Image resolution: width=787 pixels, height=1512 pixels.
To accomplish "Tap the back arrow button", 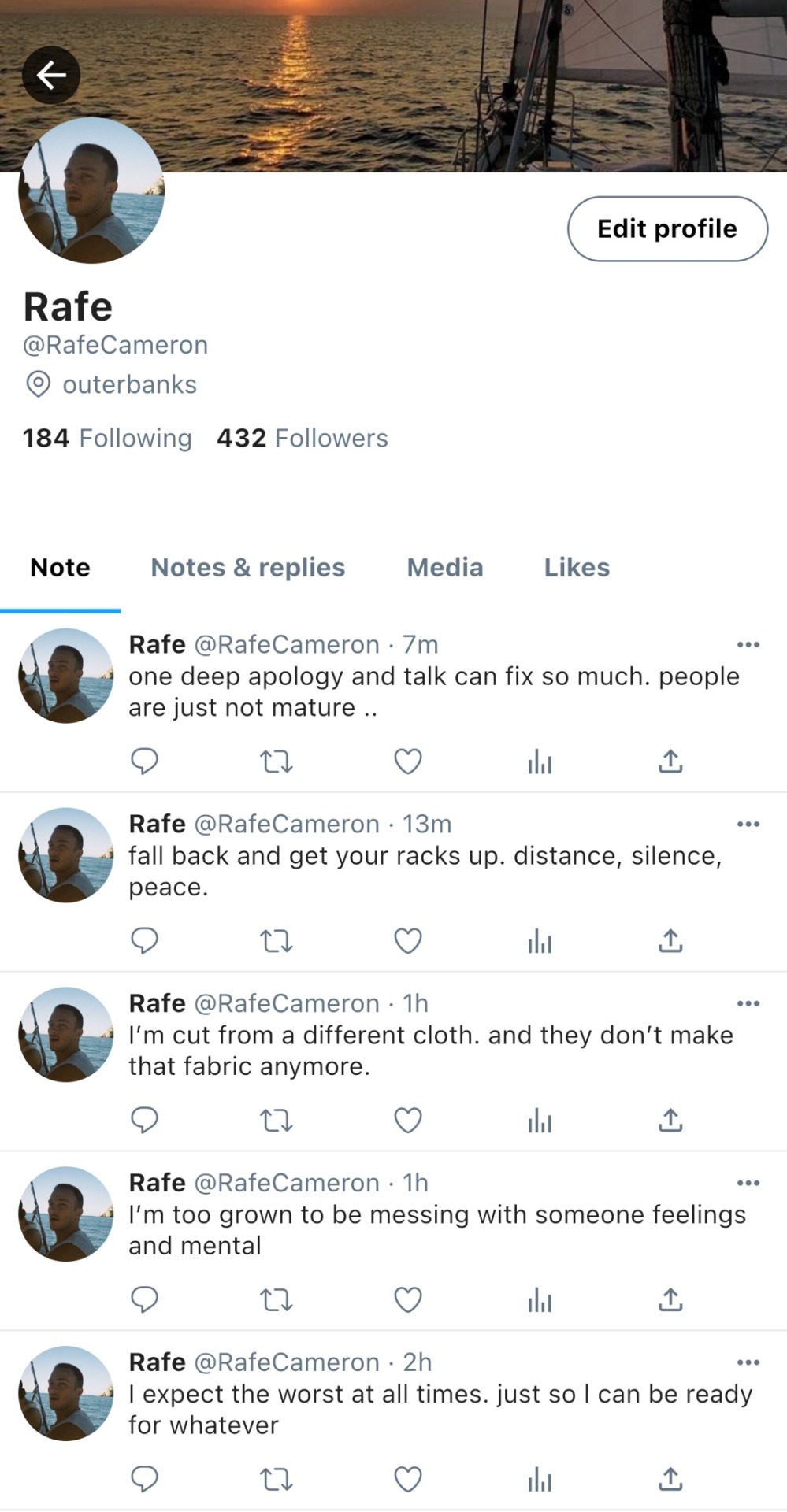I will [x=51, y=76].
